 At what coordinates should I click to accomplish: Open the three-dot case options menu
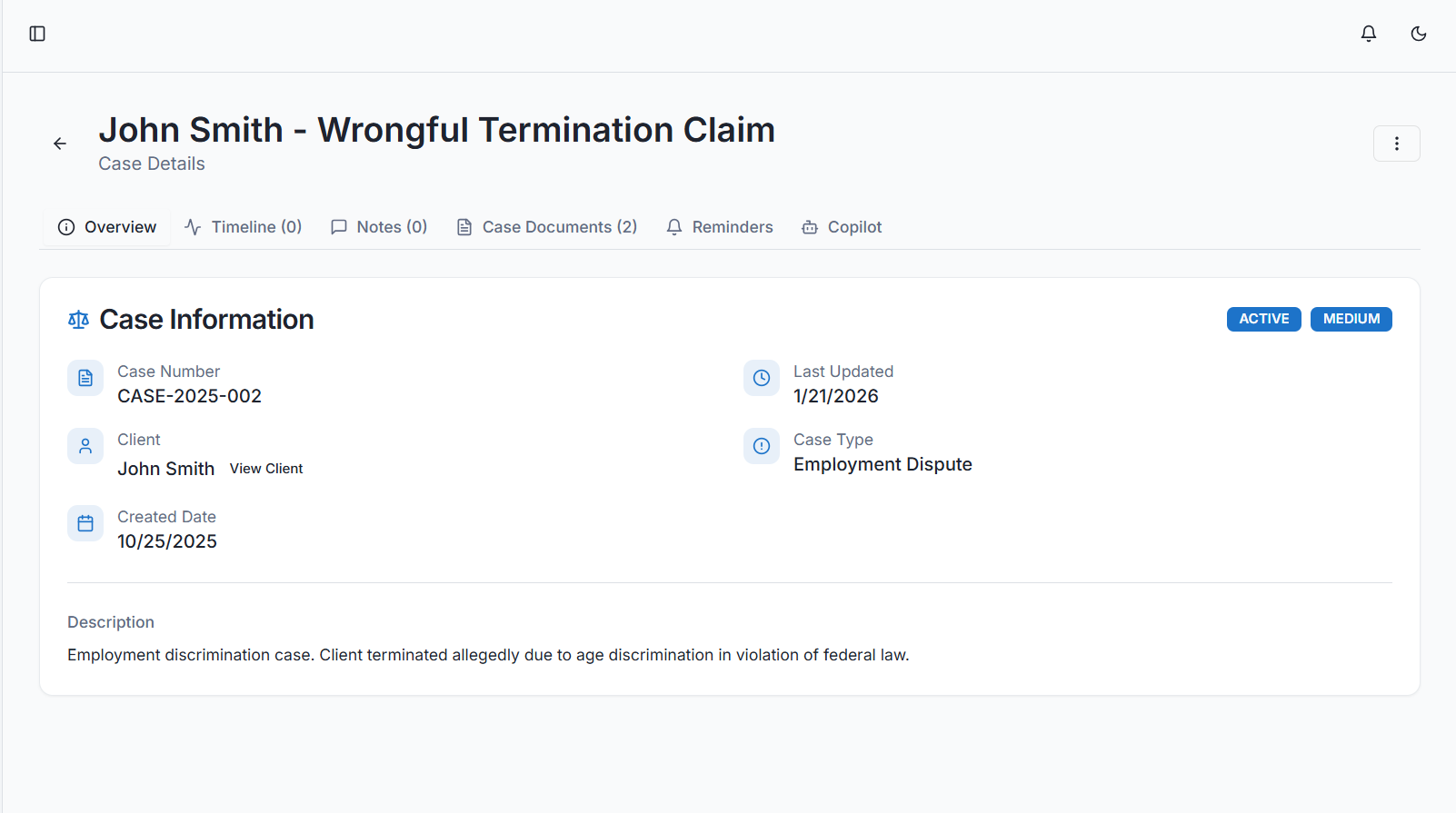[x=1396, y=144]
